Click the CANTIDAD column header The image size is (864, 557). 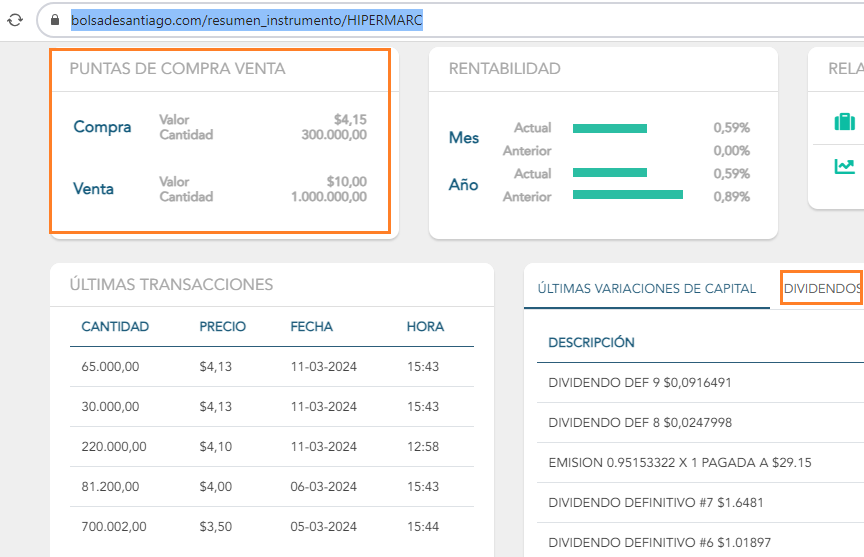(115, 327)
